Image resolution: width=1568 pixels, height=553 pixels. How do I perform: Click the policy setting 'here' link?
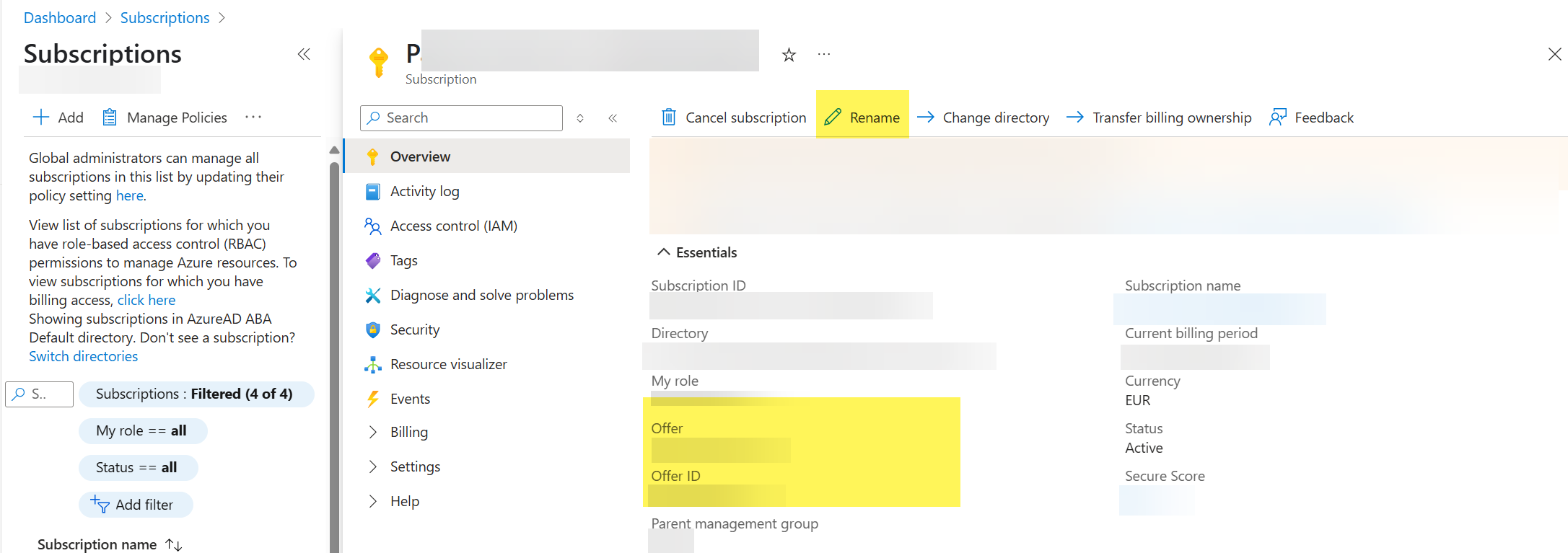click(x=130, y=195)
